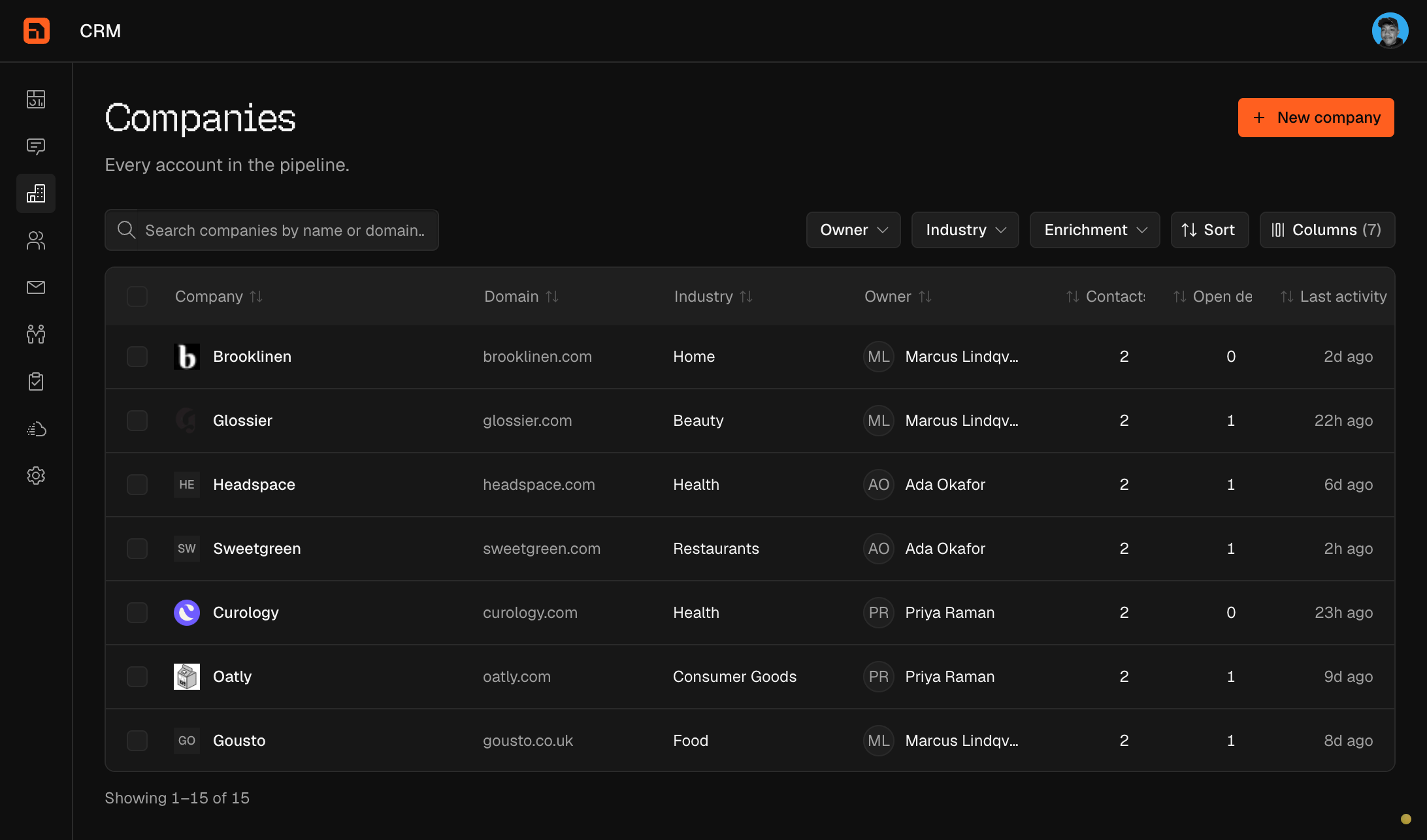
Task: Click the Oatly company logo
Action: [x=187, y=677]
